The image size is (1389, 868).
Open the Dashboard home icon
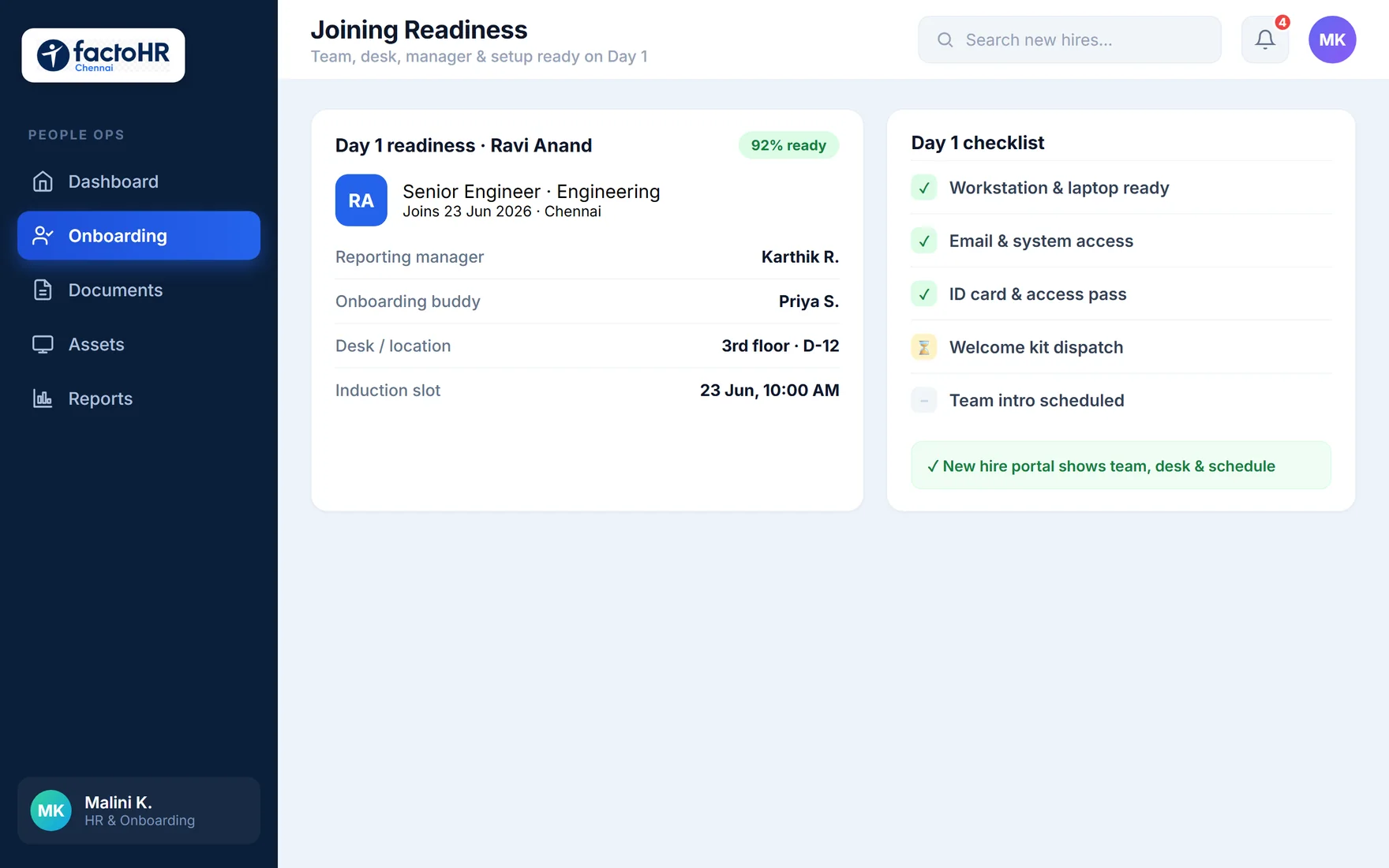[x=43, y=181]
